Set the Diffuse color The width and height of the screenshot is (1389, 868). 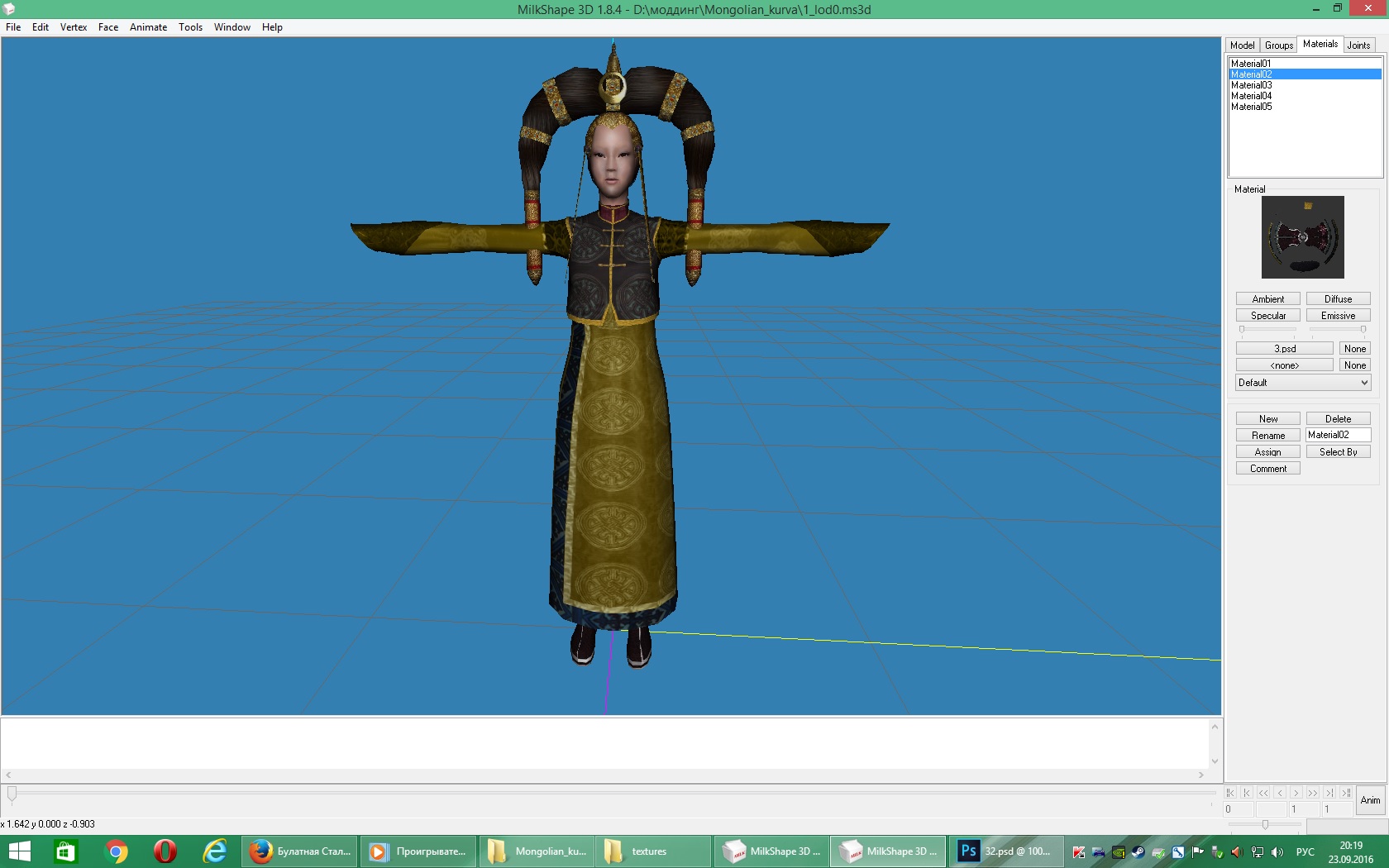pyautogui.click(x=1338, y=299)
